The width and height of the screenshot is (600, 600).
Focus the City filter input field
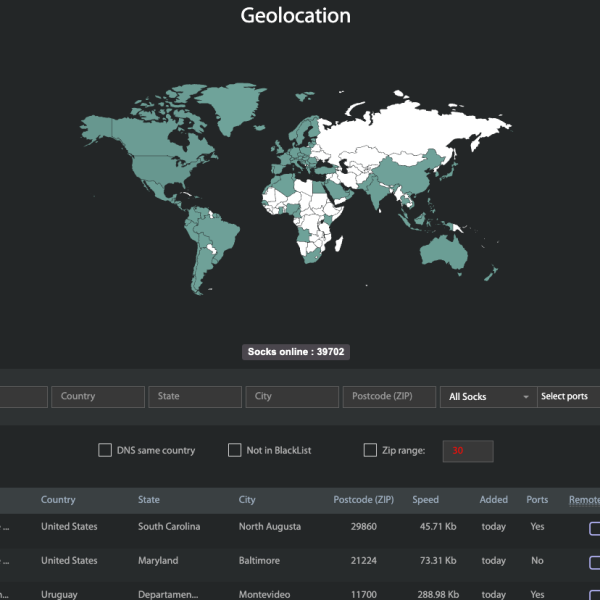(x=292, y=397)
